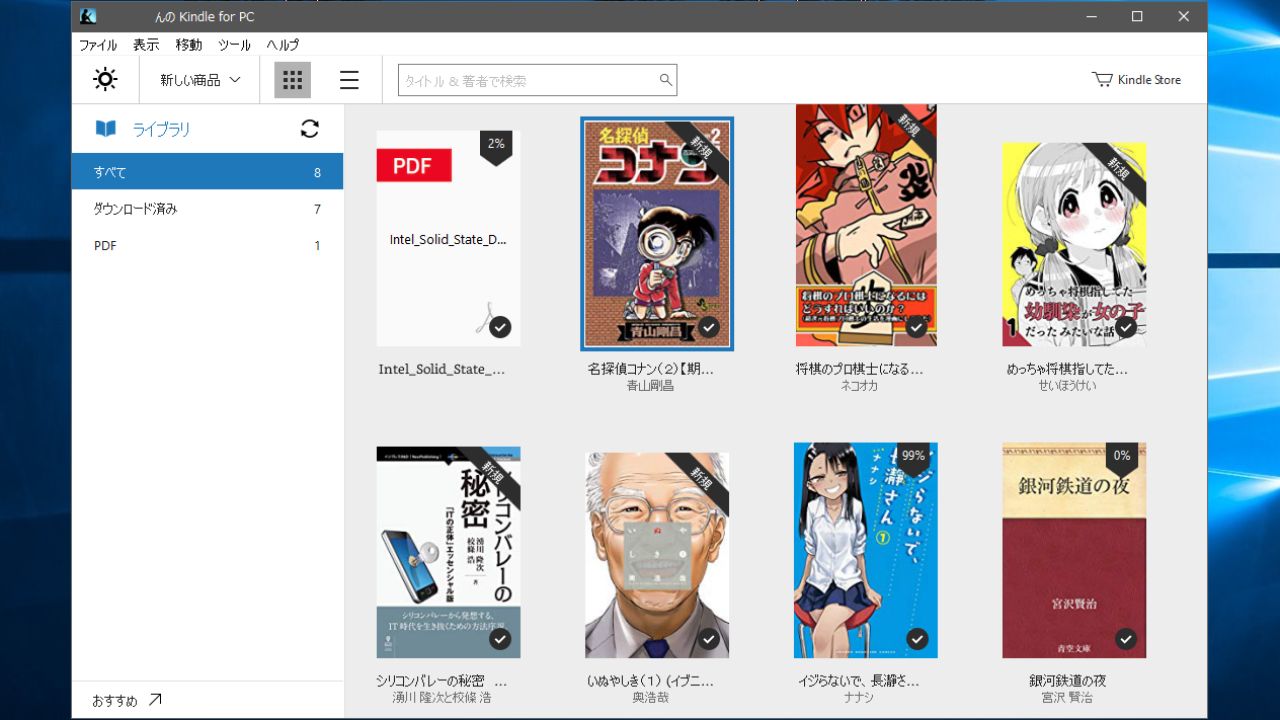Select the ダウンロード済み filter
The height and width of the screenshot is (720, 1280).
[207, 209]
